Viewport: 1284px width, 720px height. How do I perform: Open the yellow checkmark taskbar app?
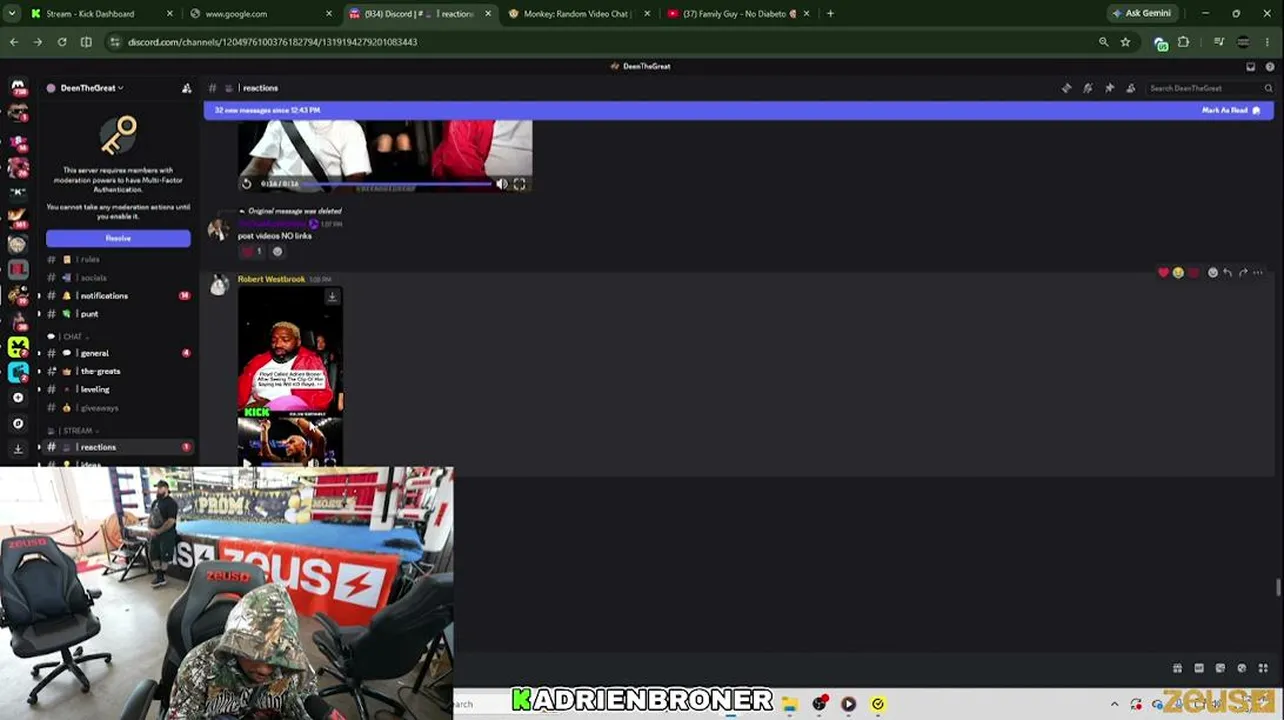pyautogui.click(x=878, y=704)
